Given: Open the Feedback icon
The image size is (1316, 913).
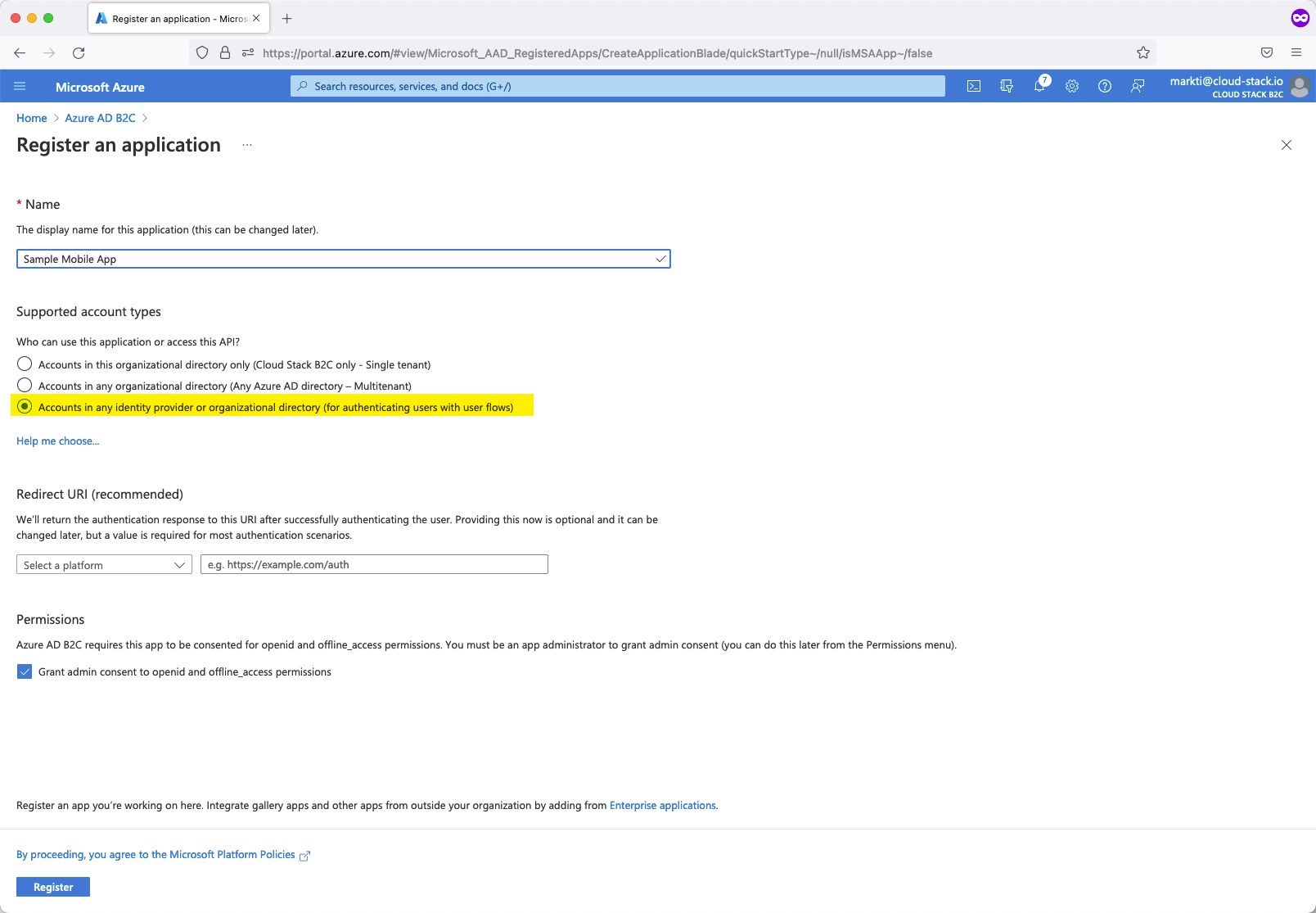Looking at the screenshot, I should point(1138,86).
